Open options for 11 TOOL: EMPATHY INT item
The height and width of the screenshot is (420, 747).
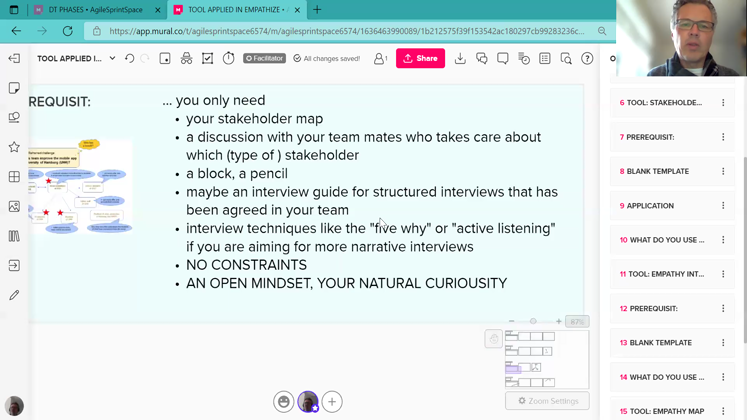pos(723,274)
